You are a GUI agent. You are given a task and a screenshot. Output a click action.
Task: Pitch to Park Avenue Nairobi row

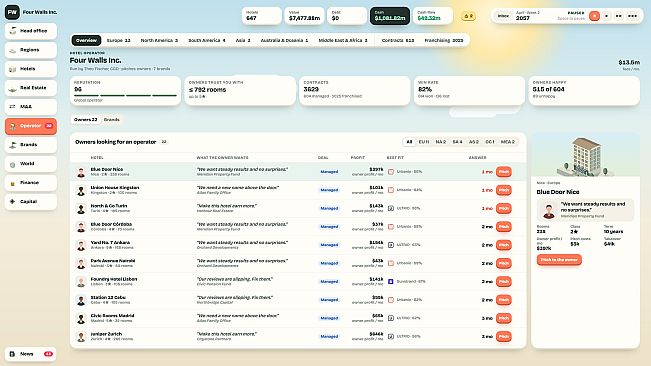click(x=504, y=263)
